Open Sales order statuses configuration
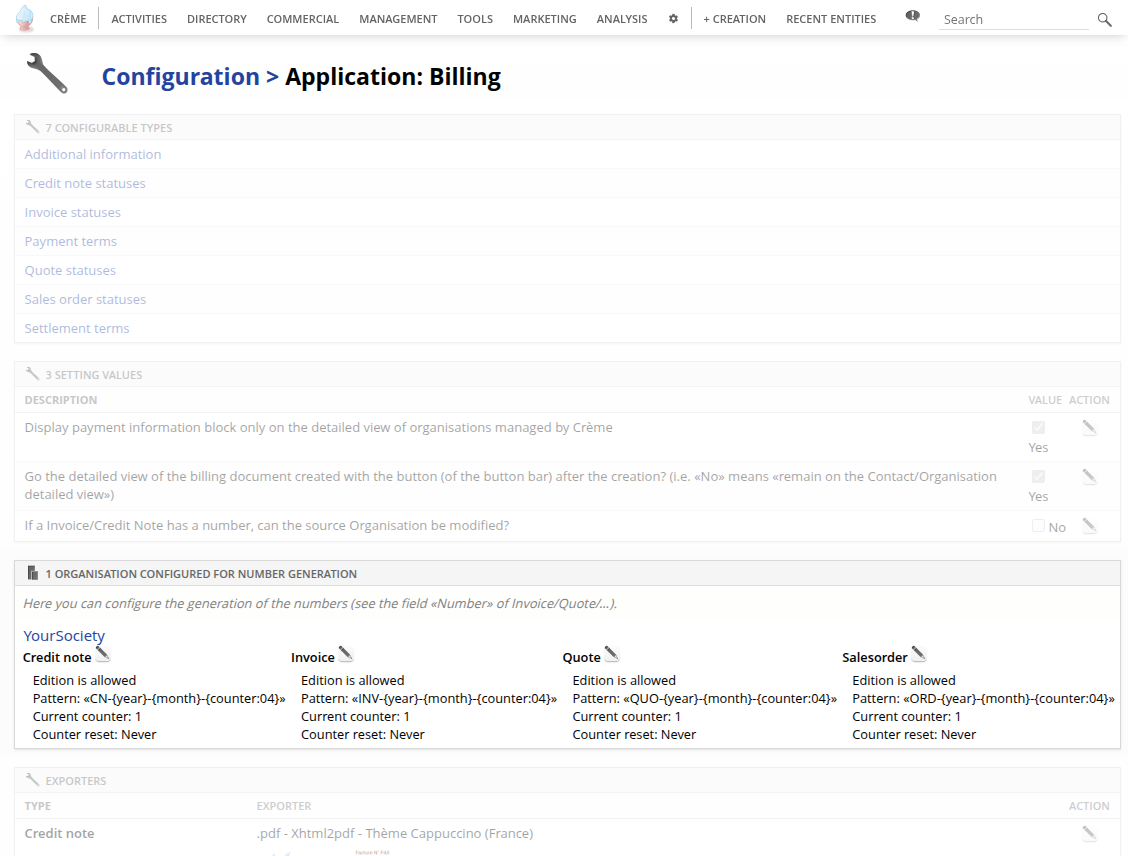This screenshot has height=856, width=1128. coord(85,299)
